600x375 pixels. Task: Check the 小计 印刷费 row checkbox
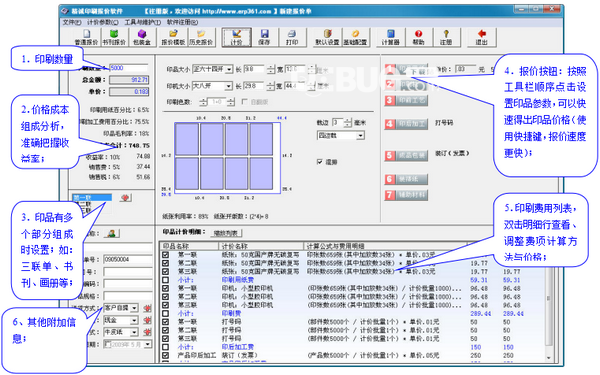(x=166, y=313)
